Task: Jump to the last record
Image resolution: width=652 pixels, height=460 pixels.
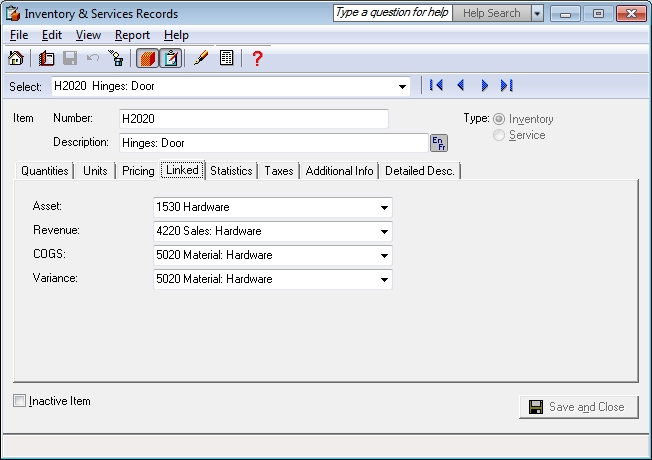Action: 507,86
